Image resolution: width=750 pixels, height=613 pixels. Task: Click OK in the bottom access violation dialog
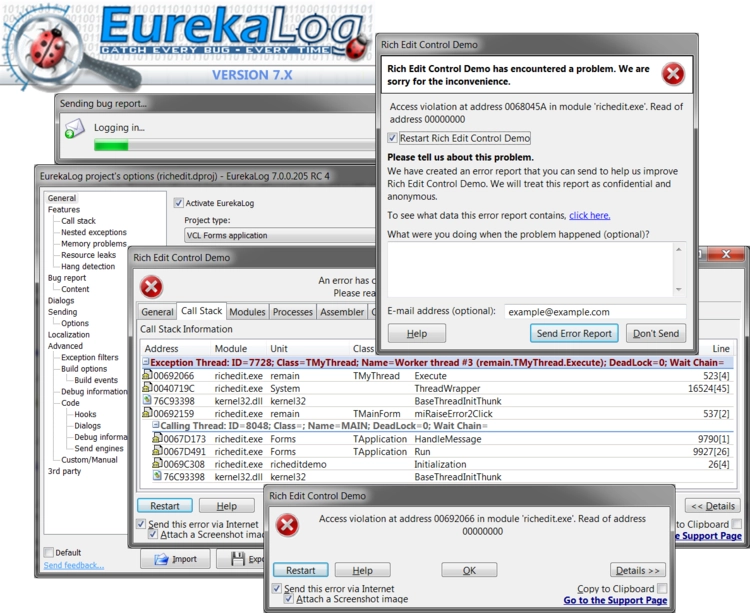[x=469, y=570]
